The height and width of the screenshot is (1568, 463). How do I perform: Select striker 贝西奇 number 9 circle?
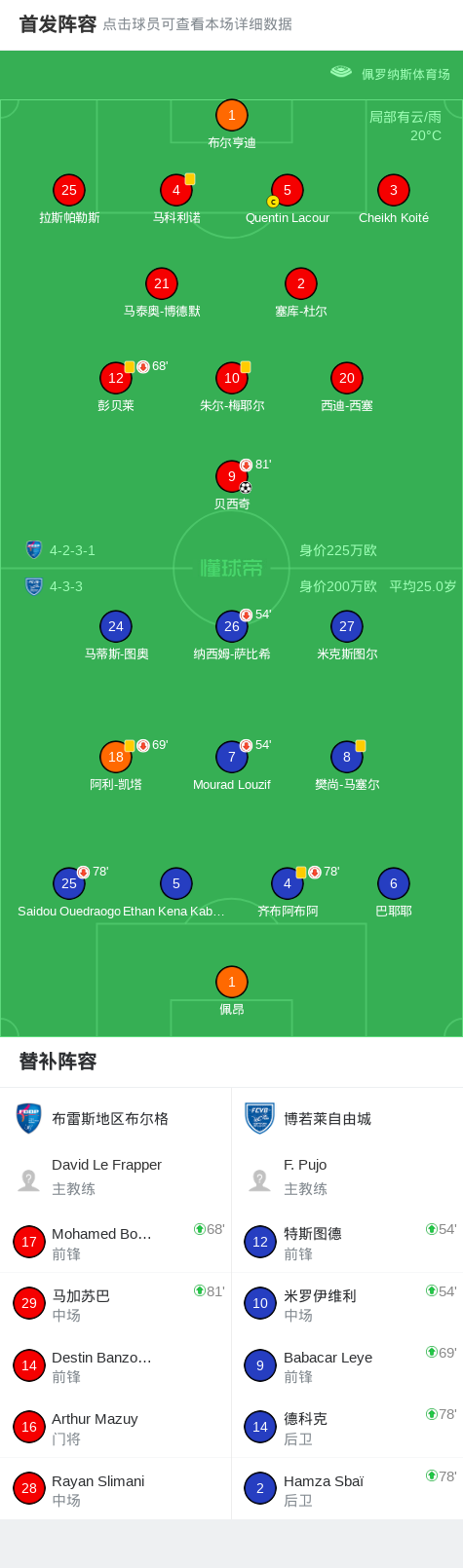pos(231,476)
